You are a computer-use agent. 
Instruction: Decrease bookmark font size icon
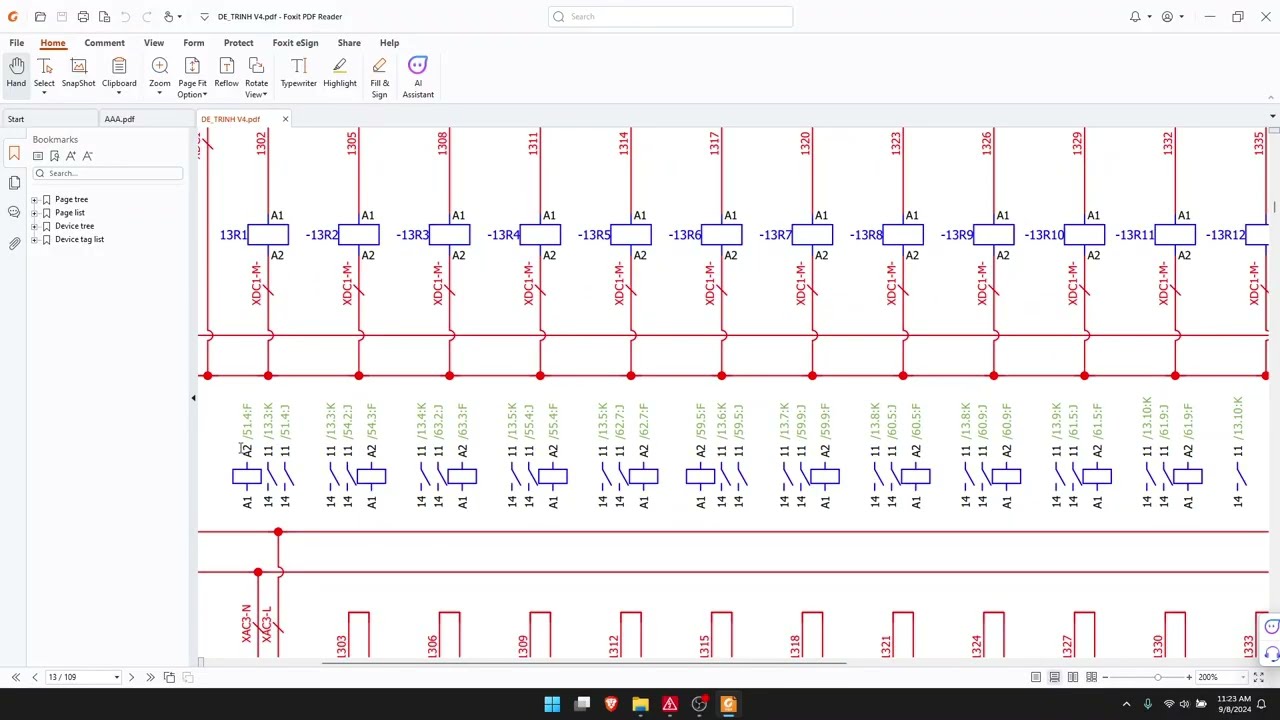[x=88, y=156]
